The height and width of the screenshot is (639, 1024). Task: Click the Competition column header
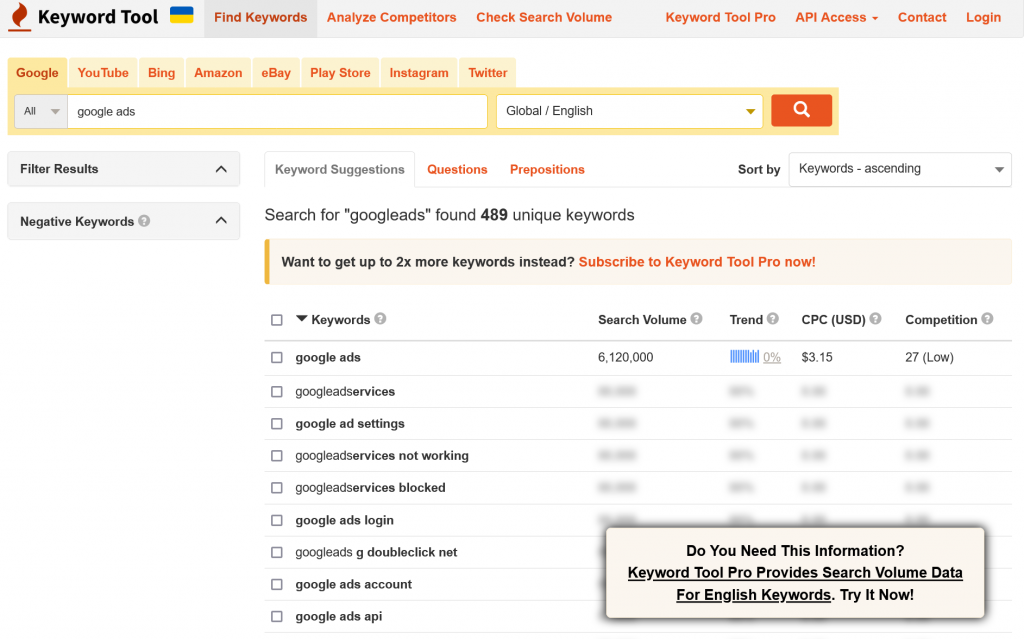tap(941, 320)
